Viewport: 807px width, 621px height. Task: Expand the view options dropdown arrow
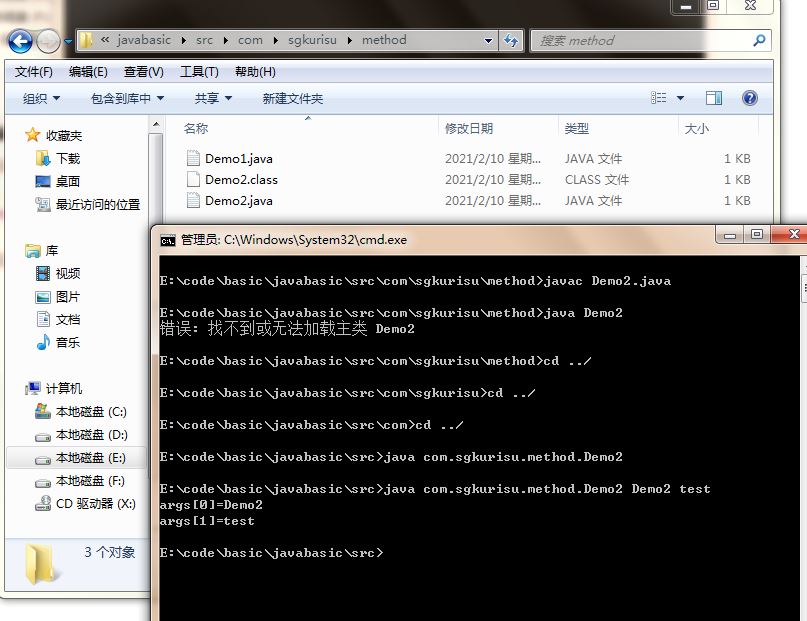(681, 98)
